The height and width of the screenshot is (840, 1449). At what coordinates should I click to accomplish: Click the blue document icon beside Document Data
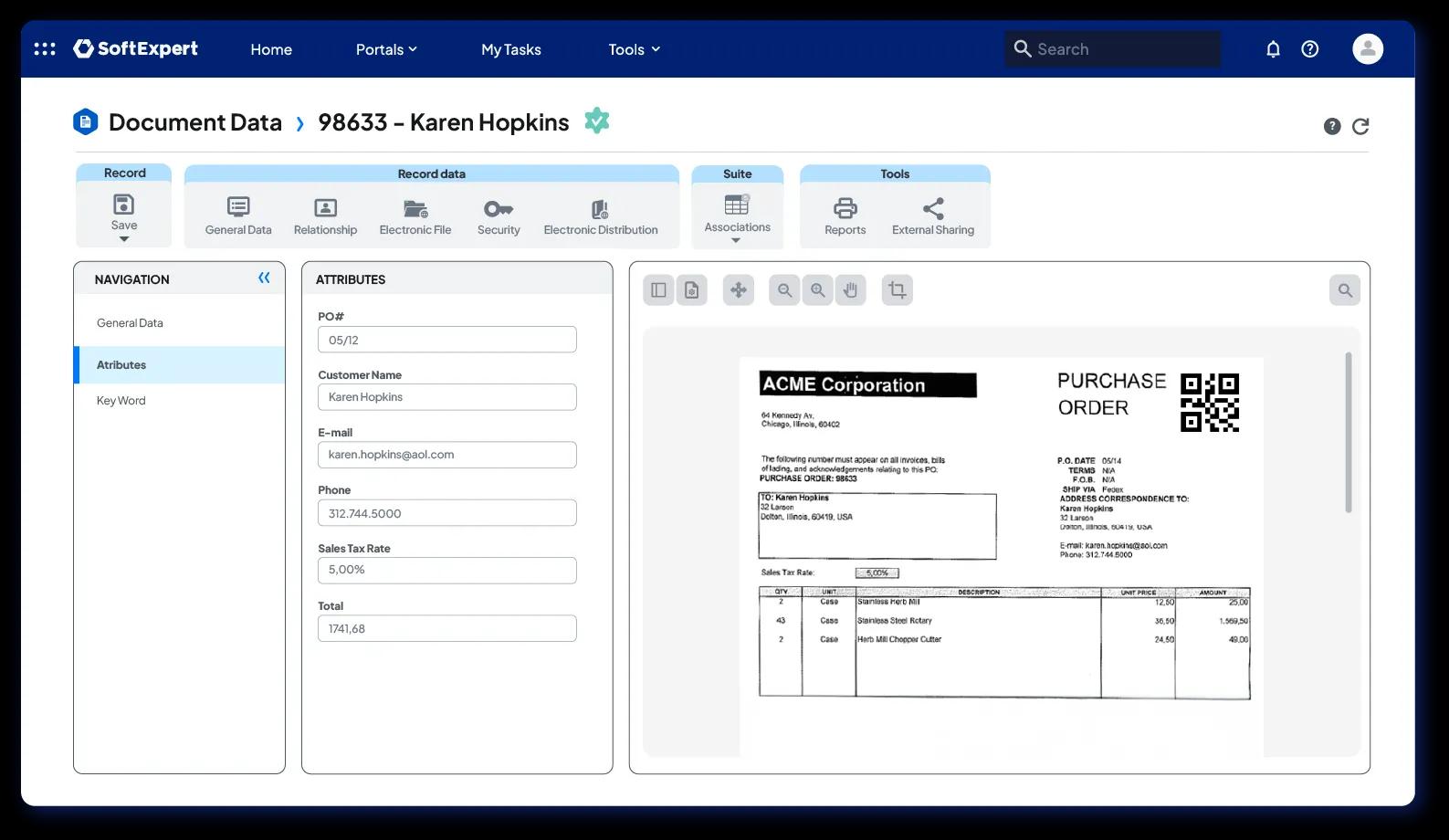85,121
